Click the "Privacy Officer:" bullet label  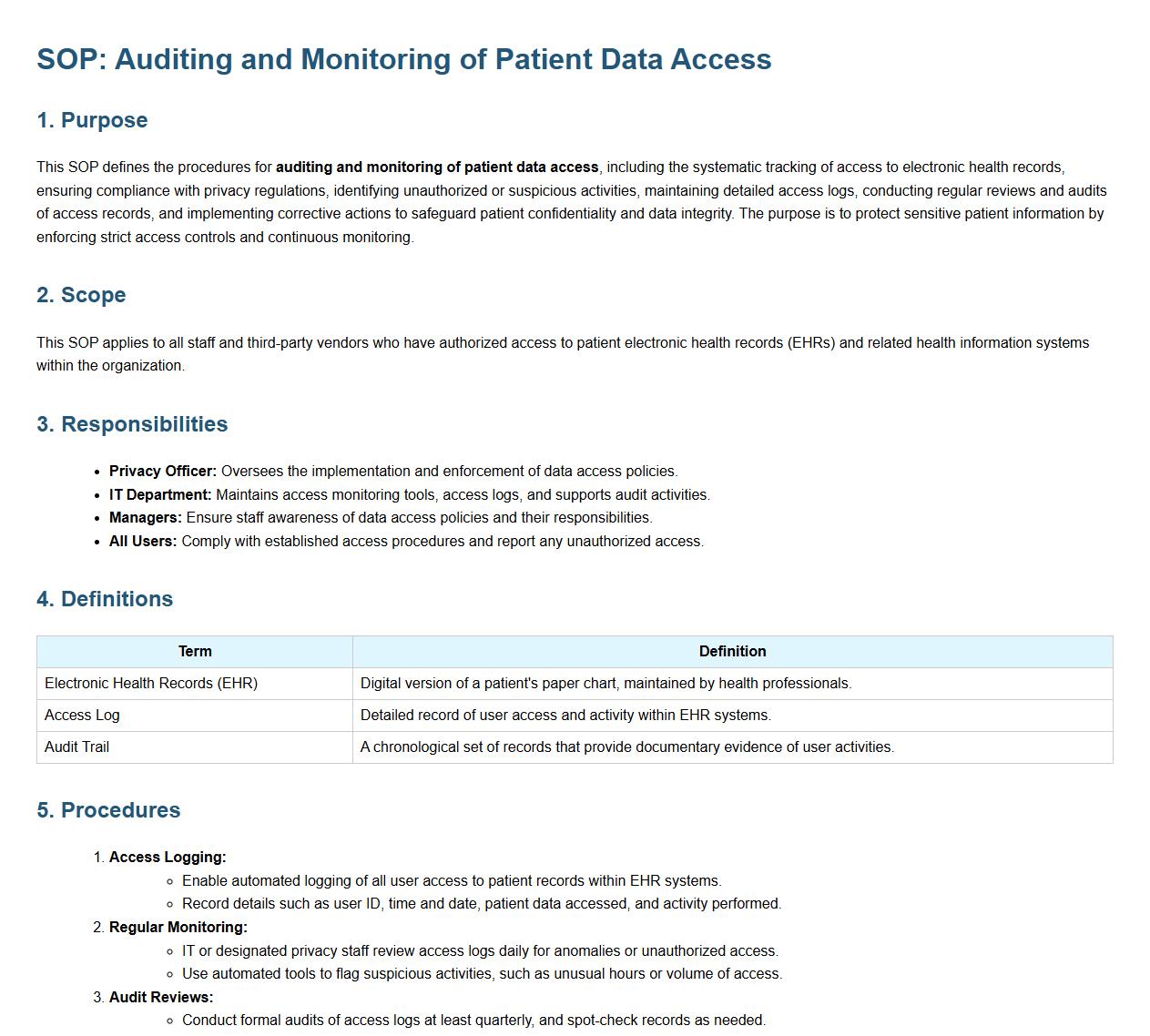point(163,472)
